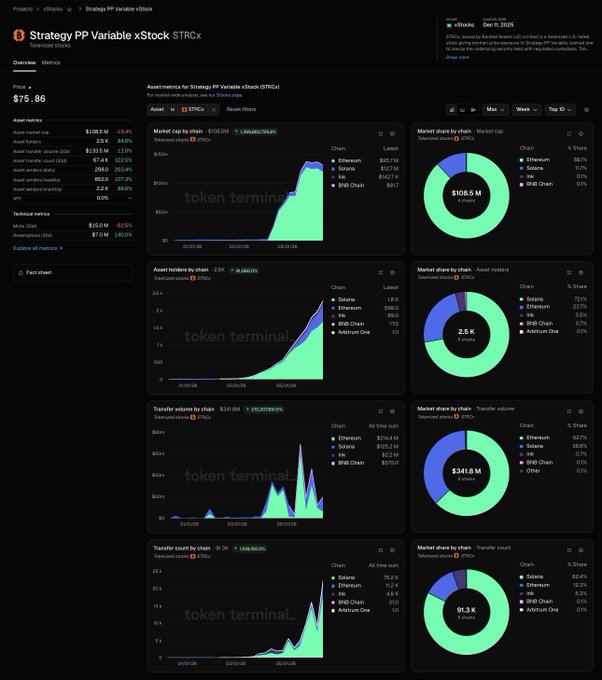Change the 'is' filter operator
The height and width of the screenshot is (680, 602).
173,110
